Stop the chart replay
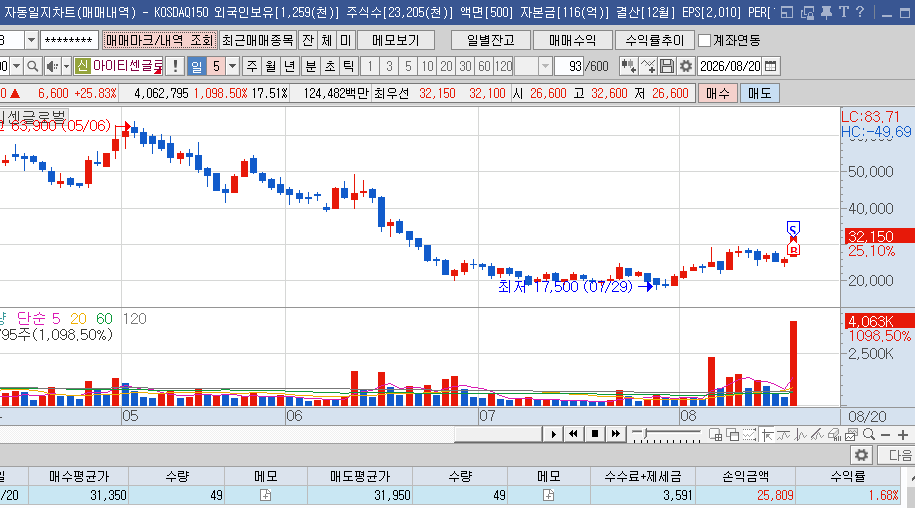The width and height of the screenshot is (915, 508). click(595, 435)
